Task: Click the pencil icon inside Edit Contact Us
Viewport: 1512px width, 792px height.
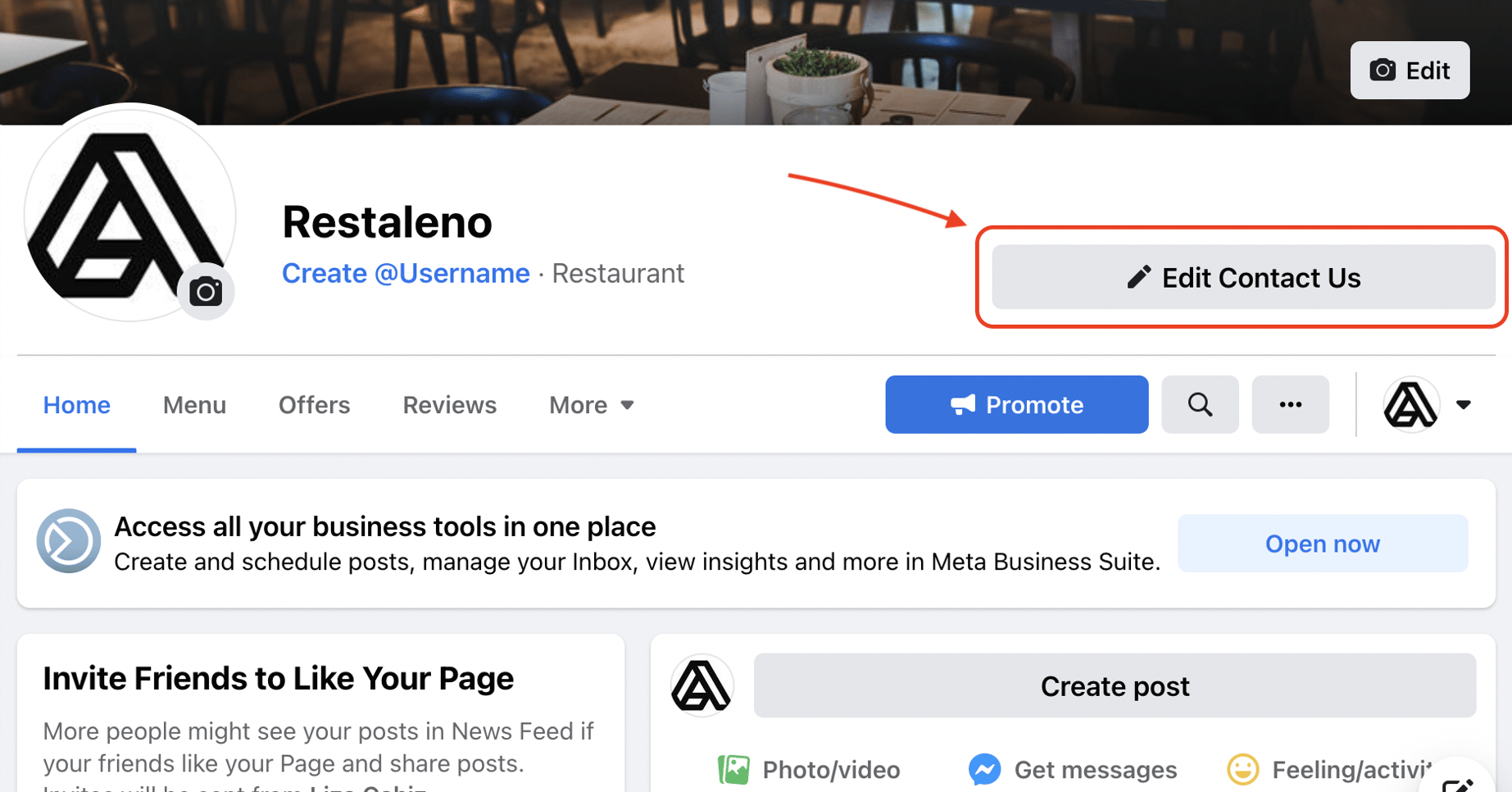Action: tap(1138, 277)
